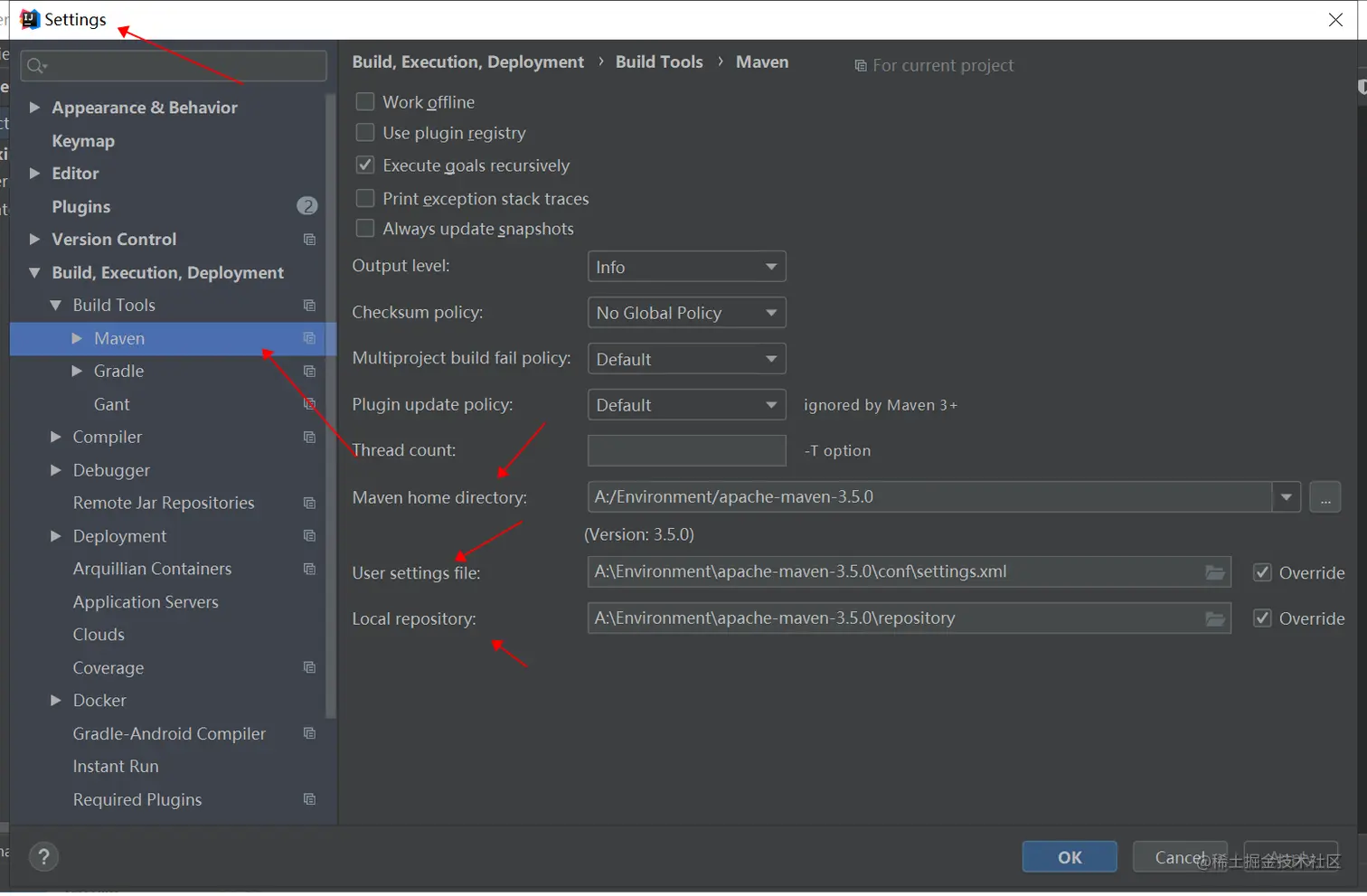Click the project-level icon beside Required Plugins
Viewport: 1367px width, 896px height.
pos(309,800)
